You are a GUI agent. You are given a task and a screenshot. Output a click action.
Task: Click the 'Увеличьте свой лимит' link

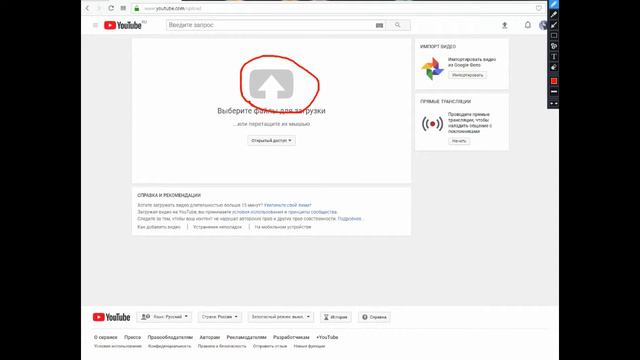point(287,205)
